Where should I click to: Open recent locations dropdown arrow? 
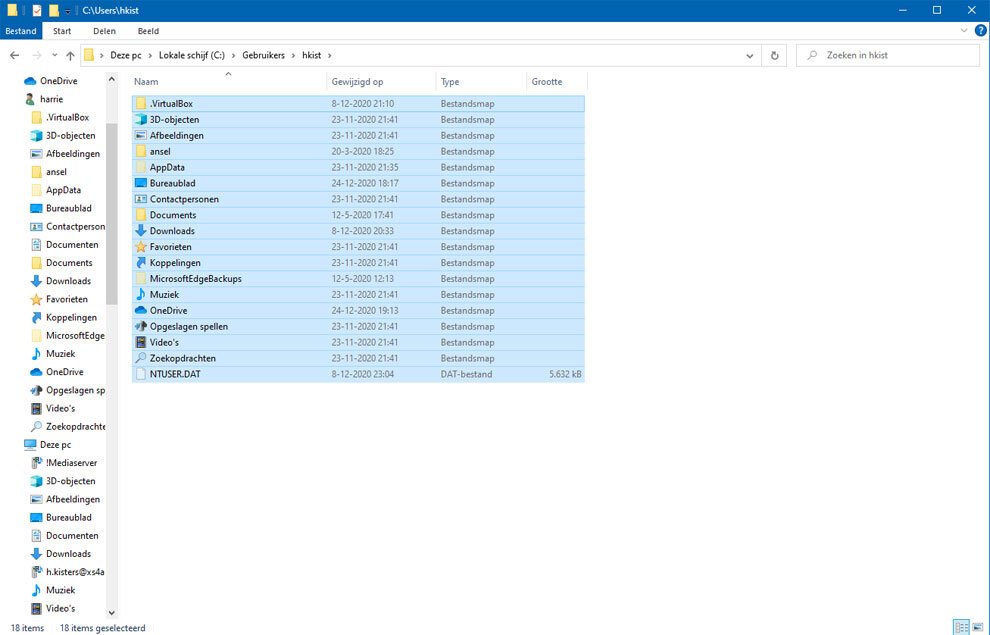click(54, 56)
